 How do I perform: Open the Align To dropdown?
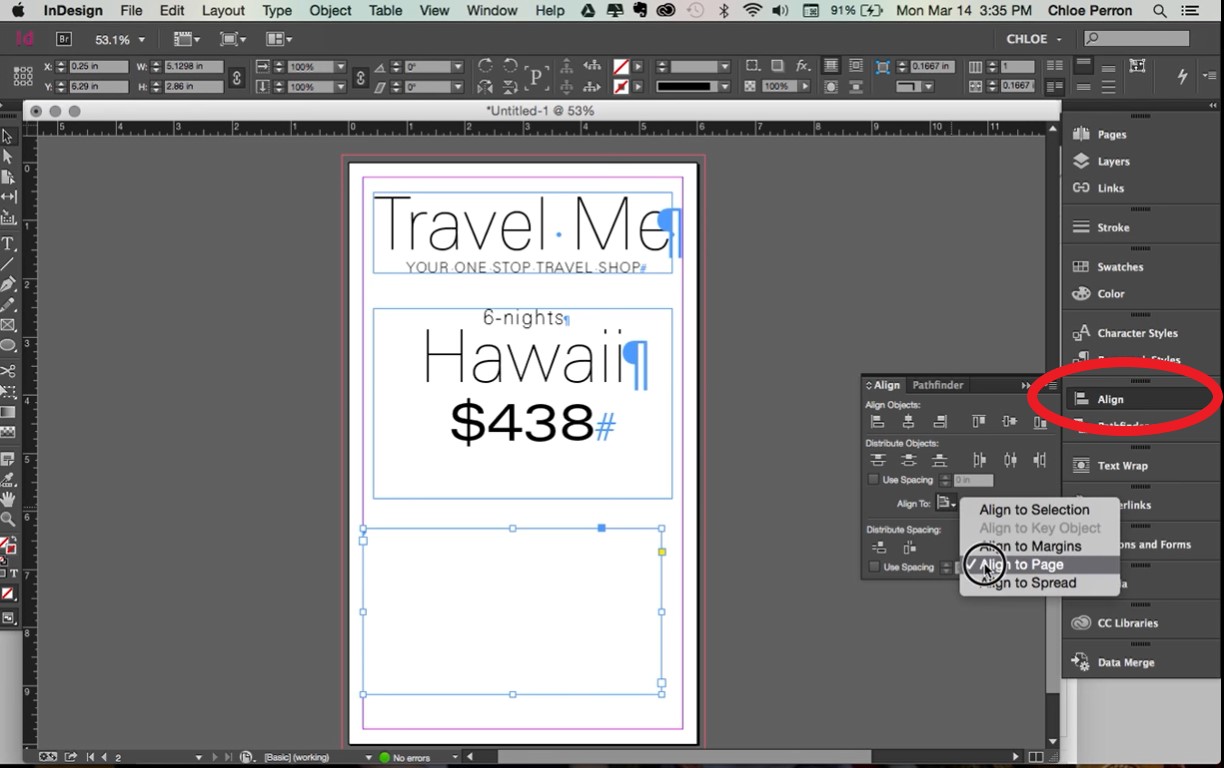click(946, 503)
